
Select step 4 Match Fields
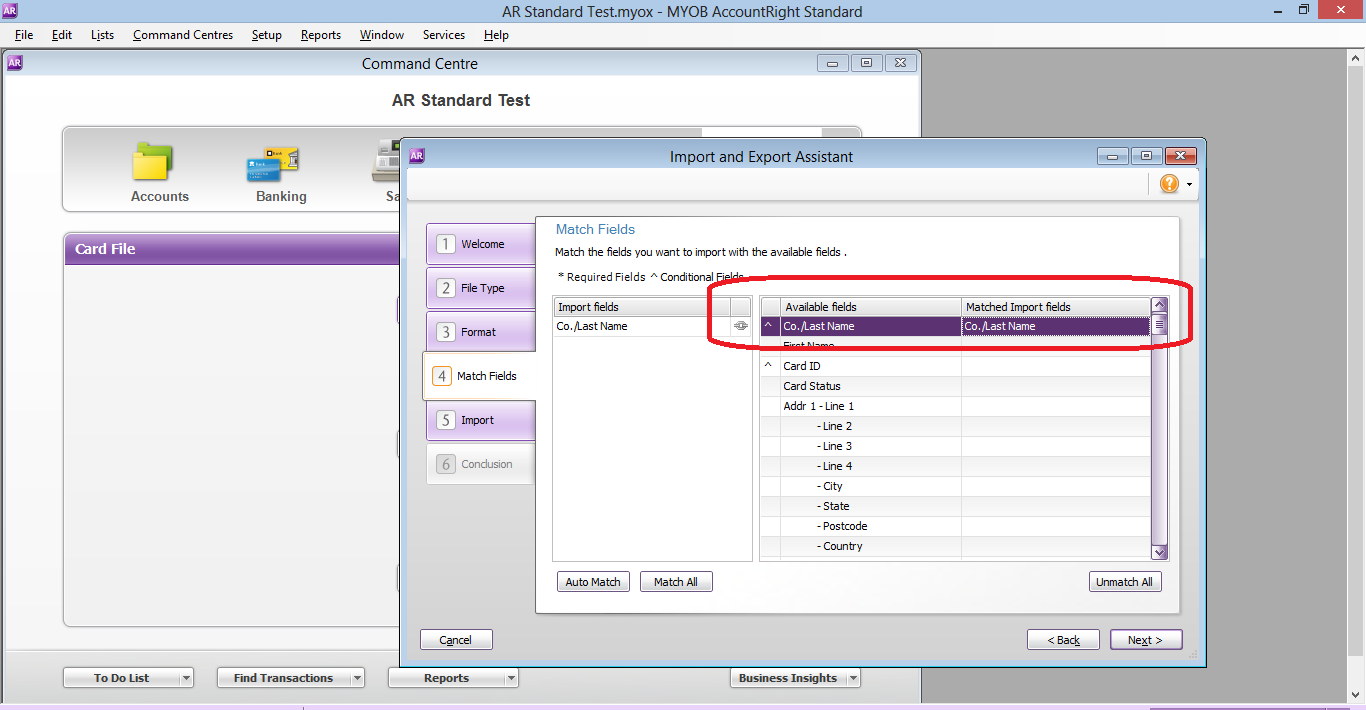click(x=480, y=376)
